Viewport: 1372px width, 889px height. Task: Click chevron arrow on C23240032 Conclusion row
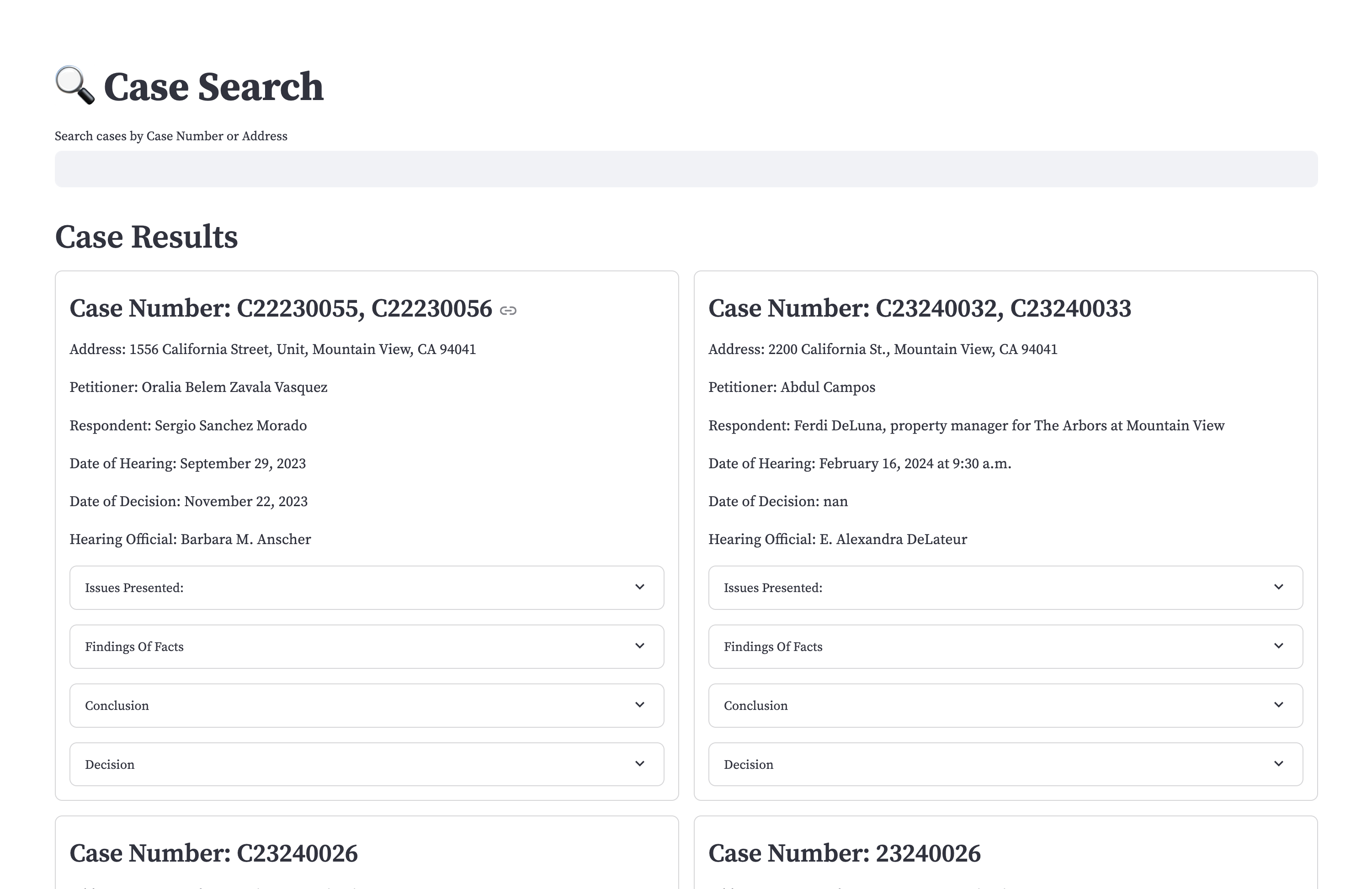pyautogui.click(x=1278, y=704)
